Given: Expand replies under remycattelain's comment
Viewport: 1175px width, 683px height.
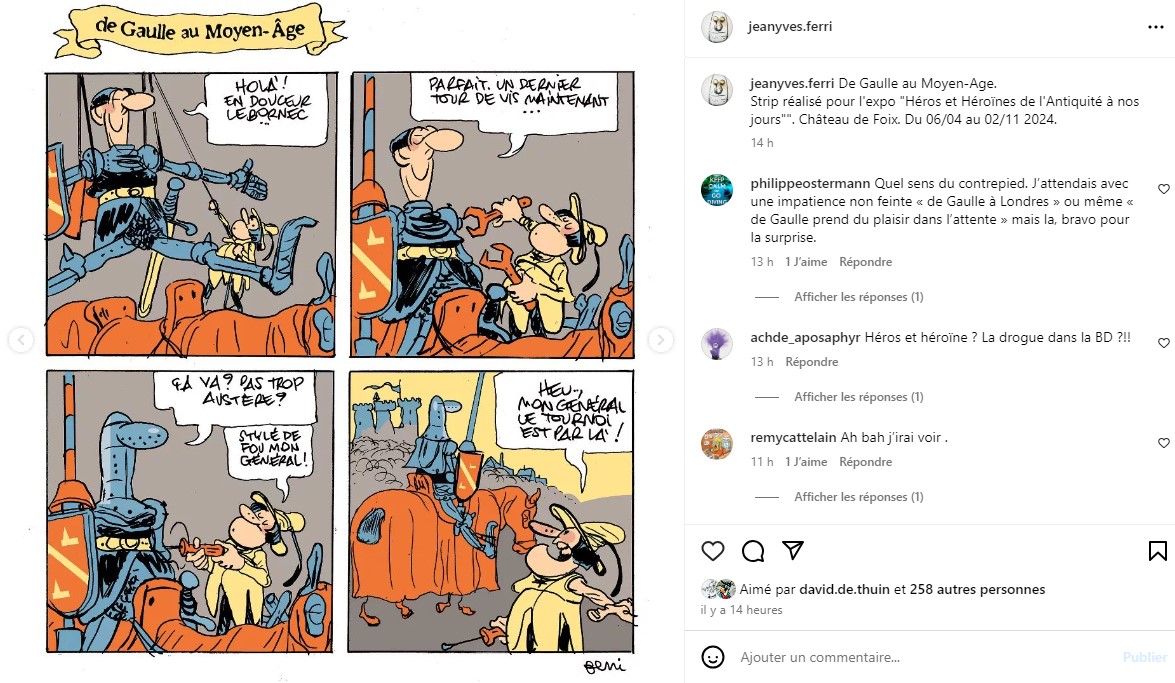Looking at the screenshot, I should [858, 496].
